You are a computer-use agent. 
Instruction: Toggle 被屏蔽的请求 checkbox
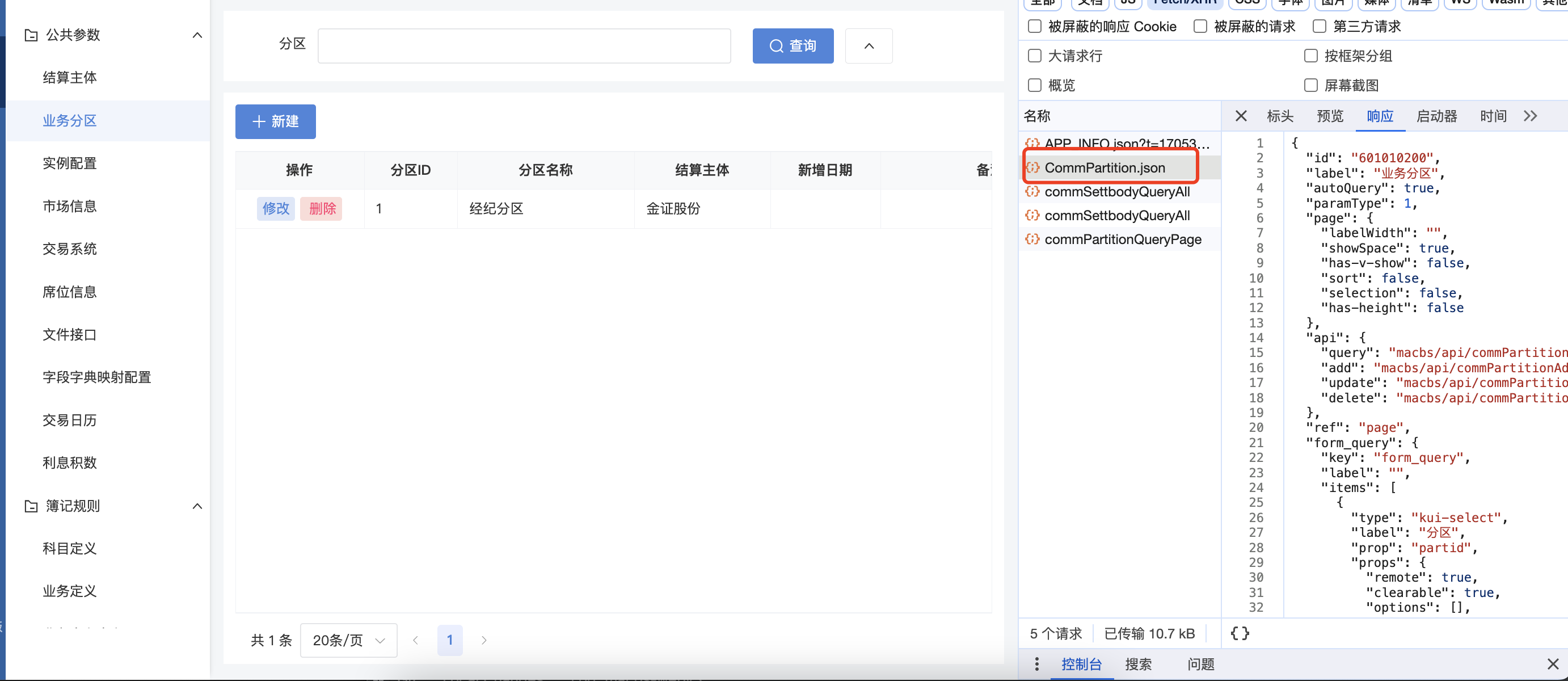click(x=1200, y=26)
